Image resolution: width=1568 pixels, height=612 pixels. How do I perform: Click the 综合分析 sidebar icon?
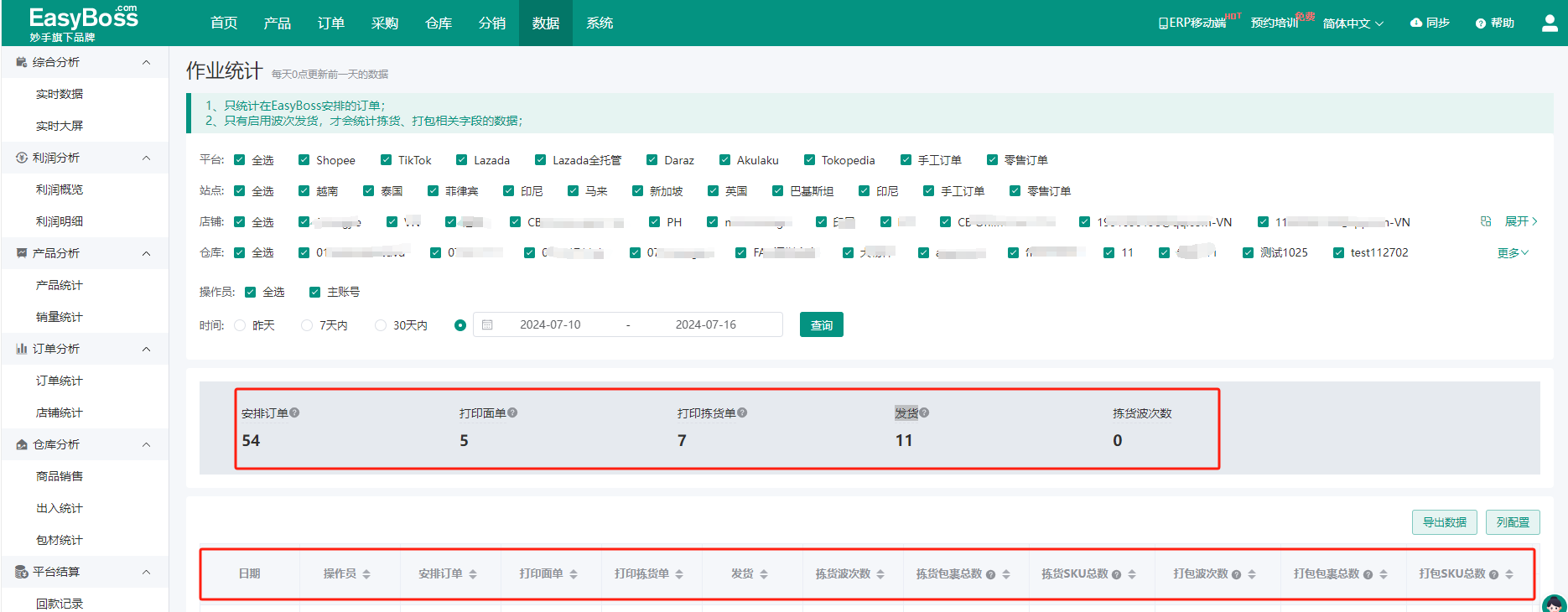22,62
